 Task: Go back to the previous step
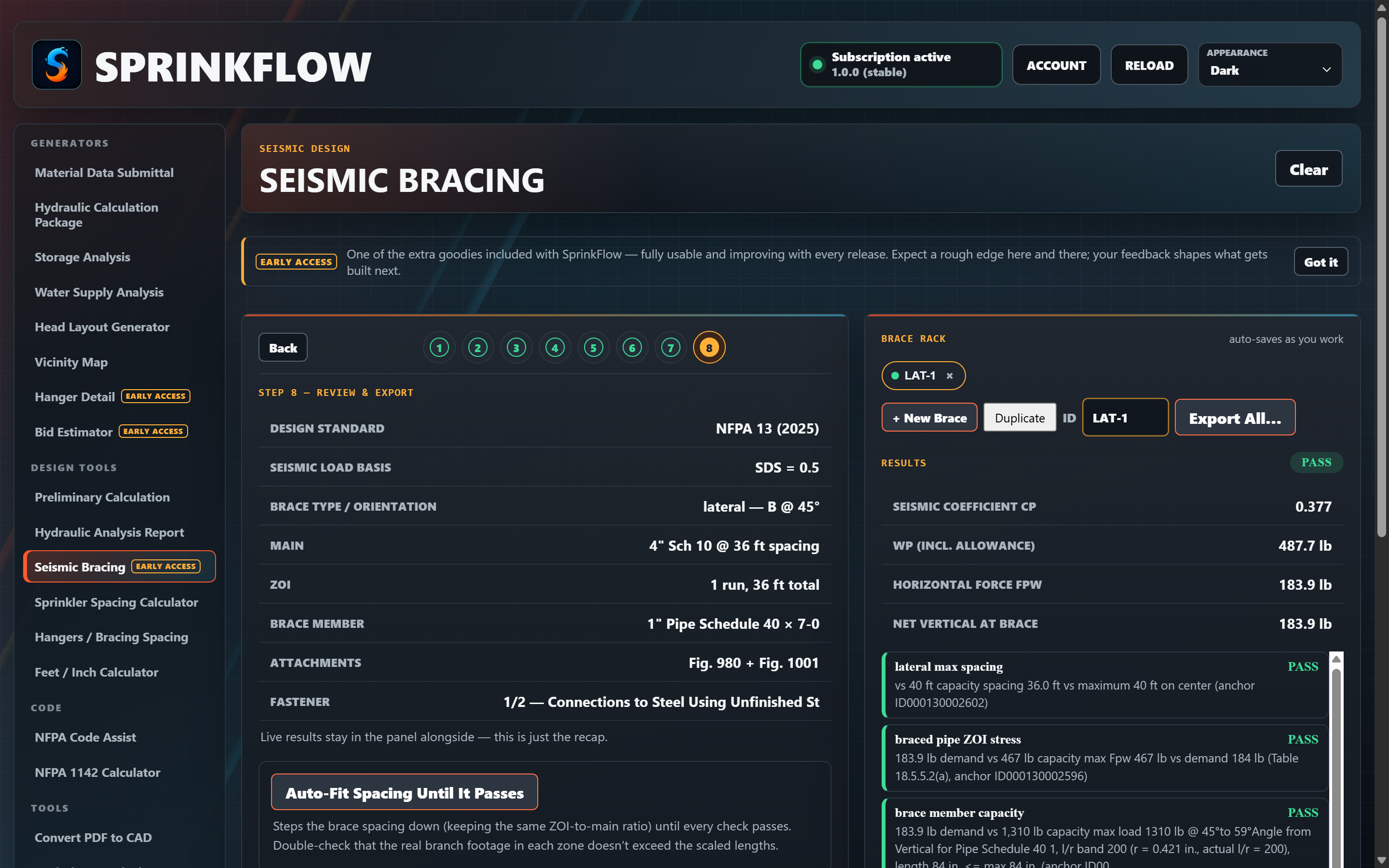coord(283,347)
